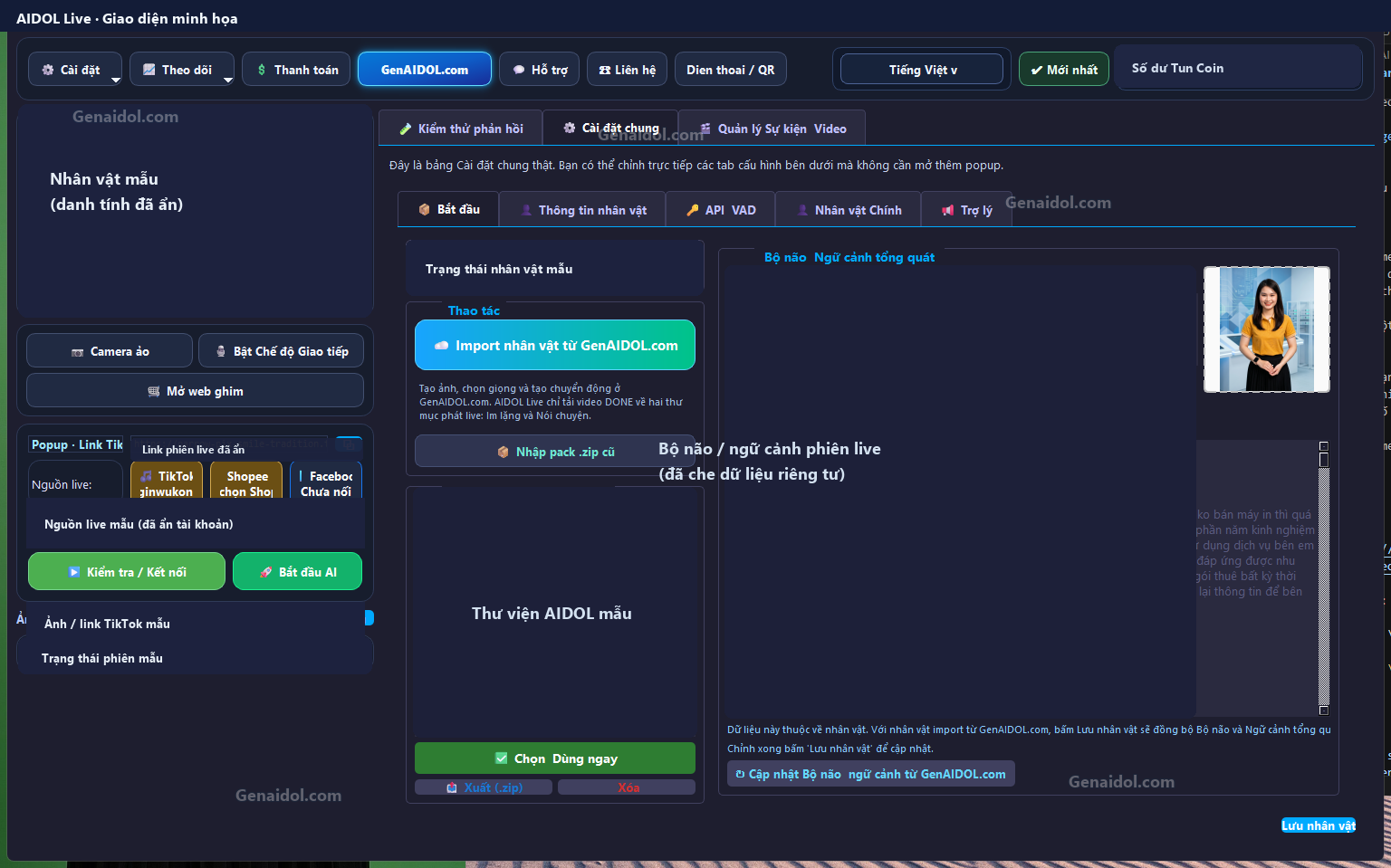Click the brain context text area scrollbar

(x=1323, y=577)
